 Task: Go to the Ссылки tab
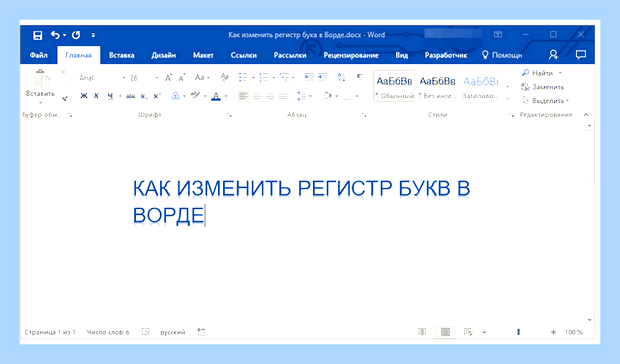244,55
